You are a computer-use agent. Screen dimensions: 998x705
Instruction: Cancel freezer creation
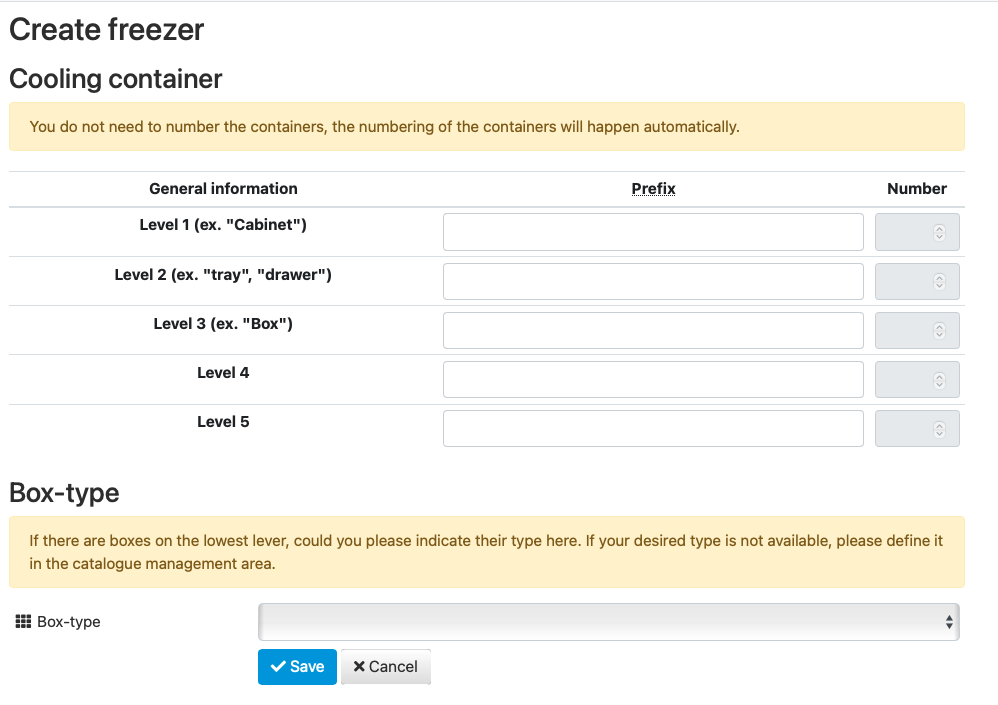(386, 667)
